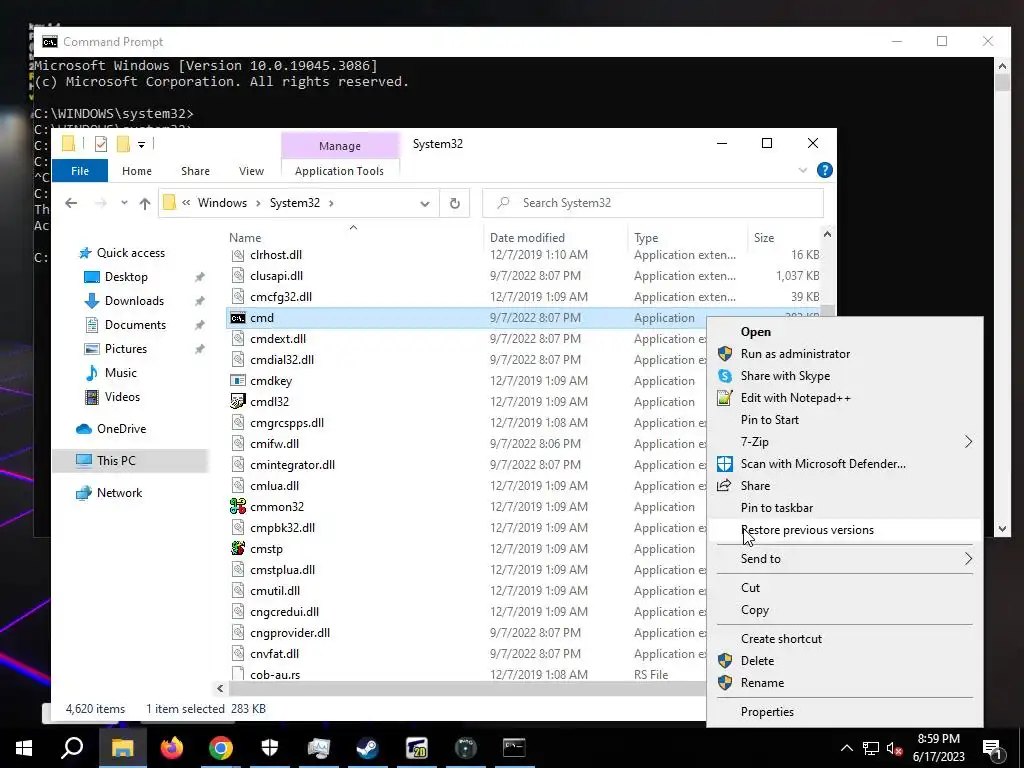Open the notification center icon
The width and height of the screenshot is (1024, 768).
(x=992, y=749)
